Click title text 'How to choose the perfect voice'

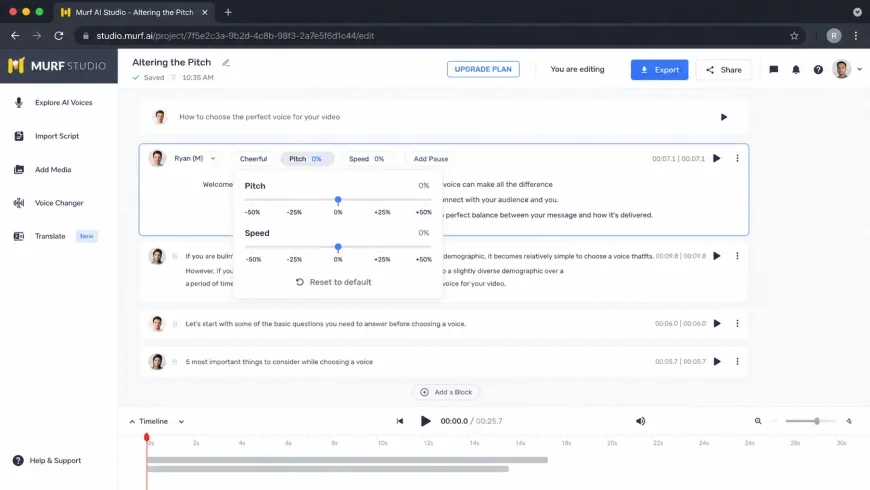click(259, 117)
